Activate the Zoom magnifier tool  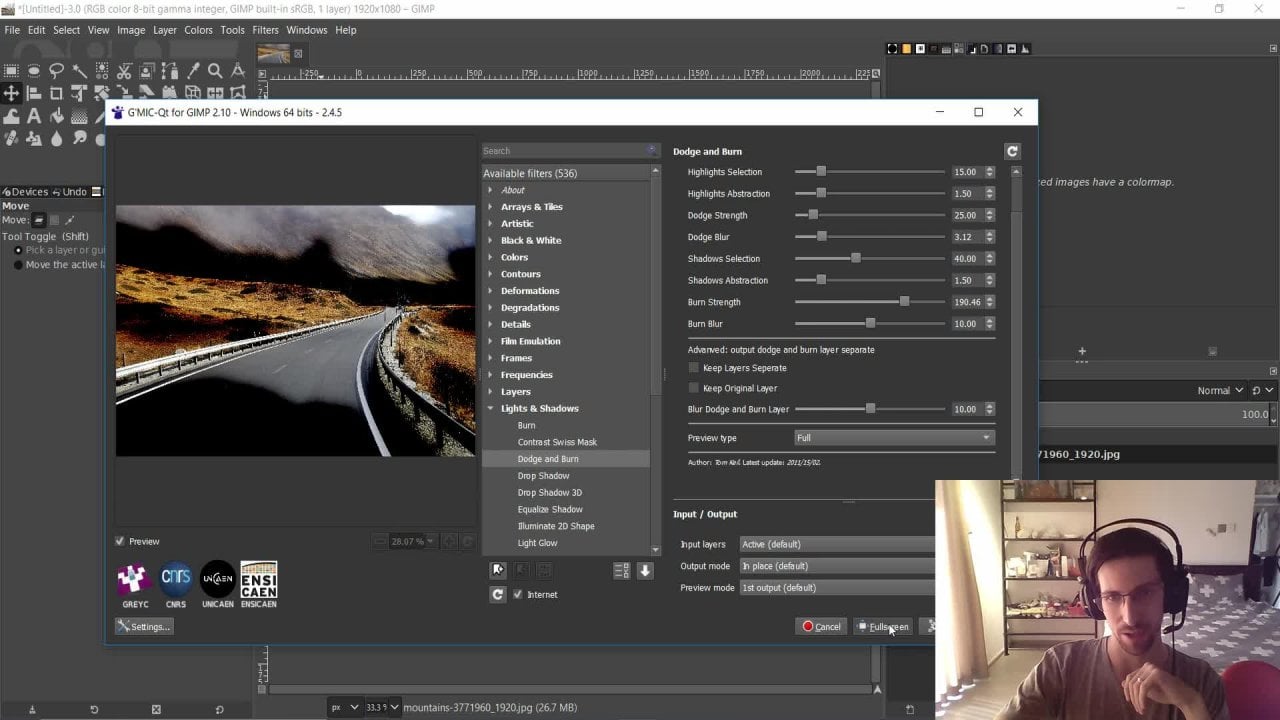[x=215, y=71]
